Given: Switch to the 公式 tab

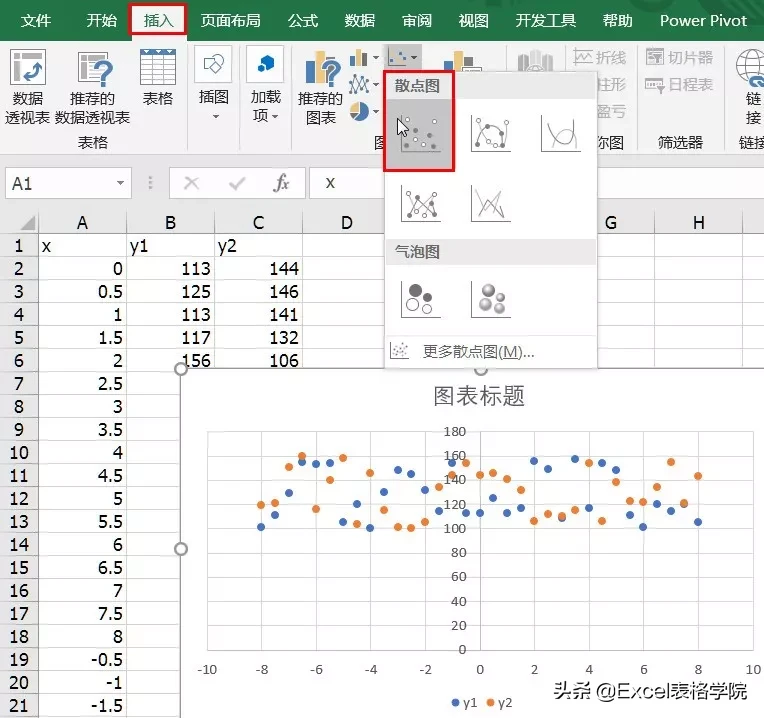Looking at the screenshot, I should pos(303,20).
